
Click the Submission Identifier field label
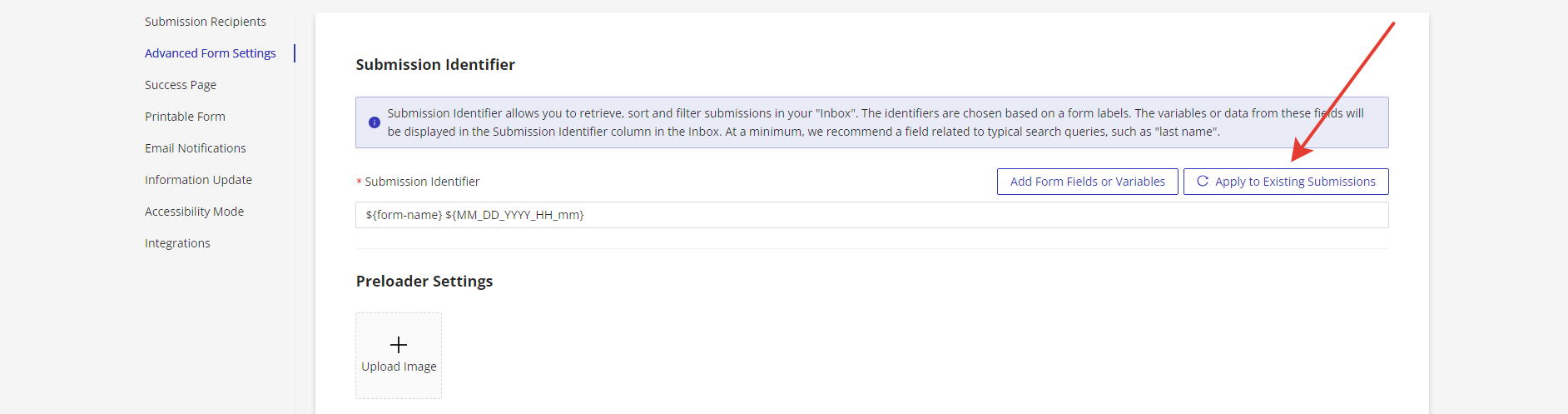pos(422,182)
